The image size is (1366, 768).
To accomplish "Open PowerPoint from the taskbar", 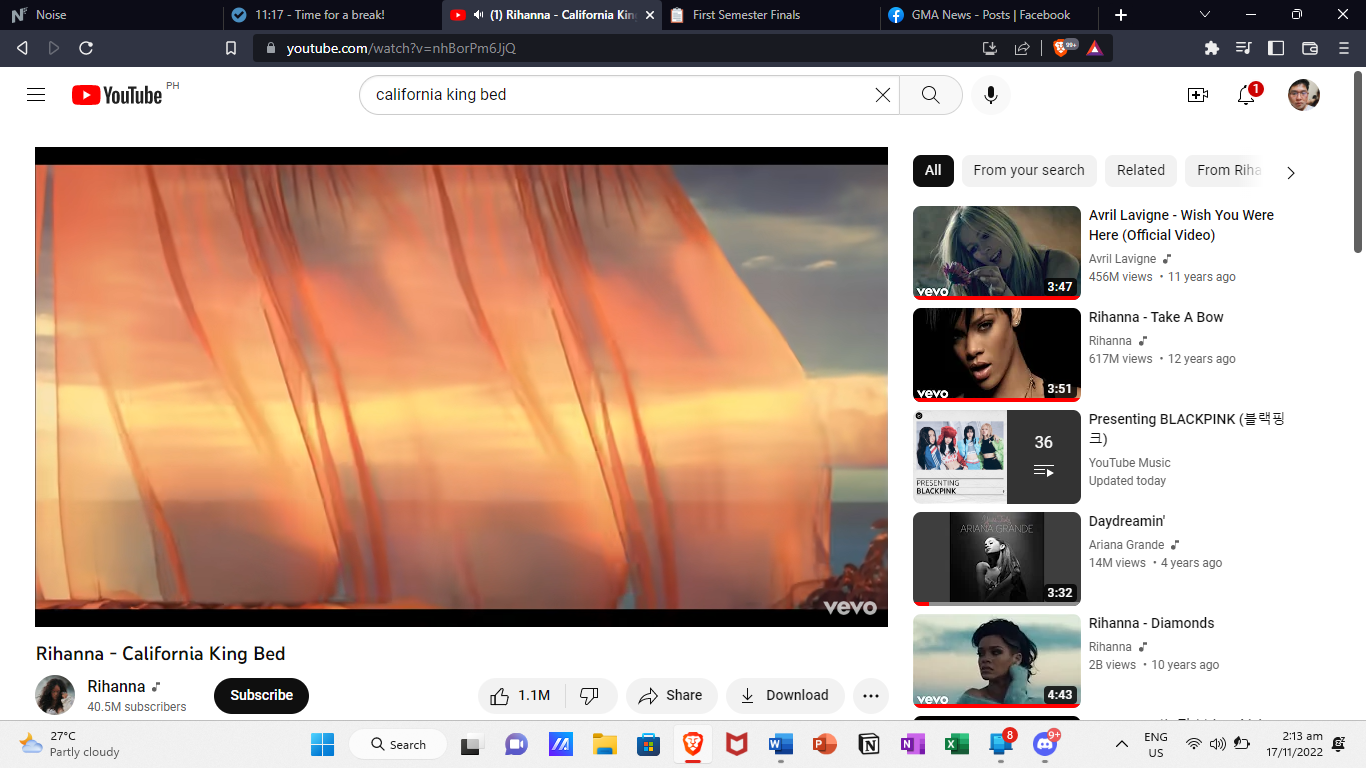I will tap(824, 745).
